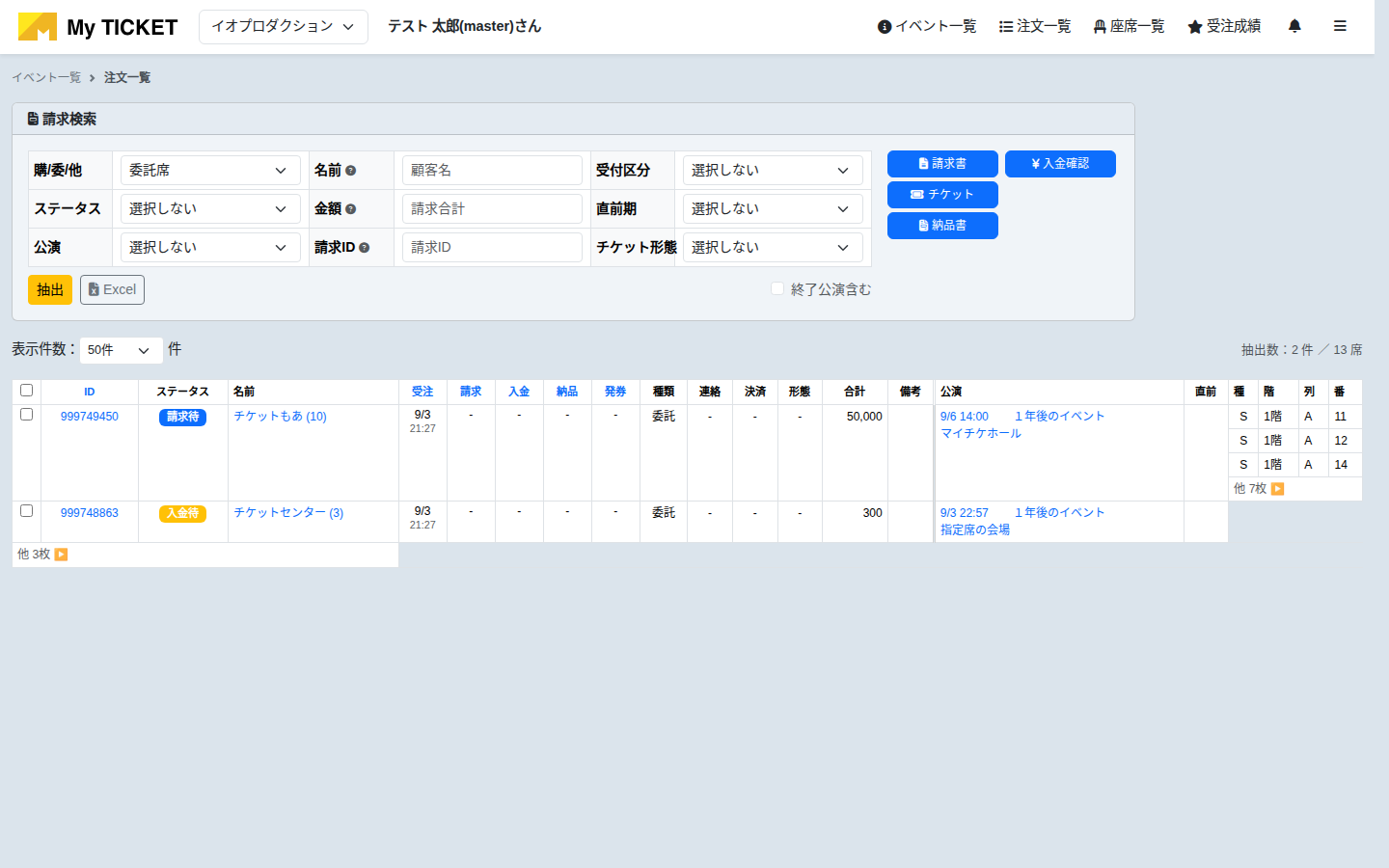Click the 請求待 status badge

pos(182,418)
